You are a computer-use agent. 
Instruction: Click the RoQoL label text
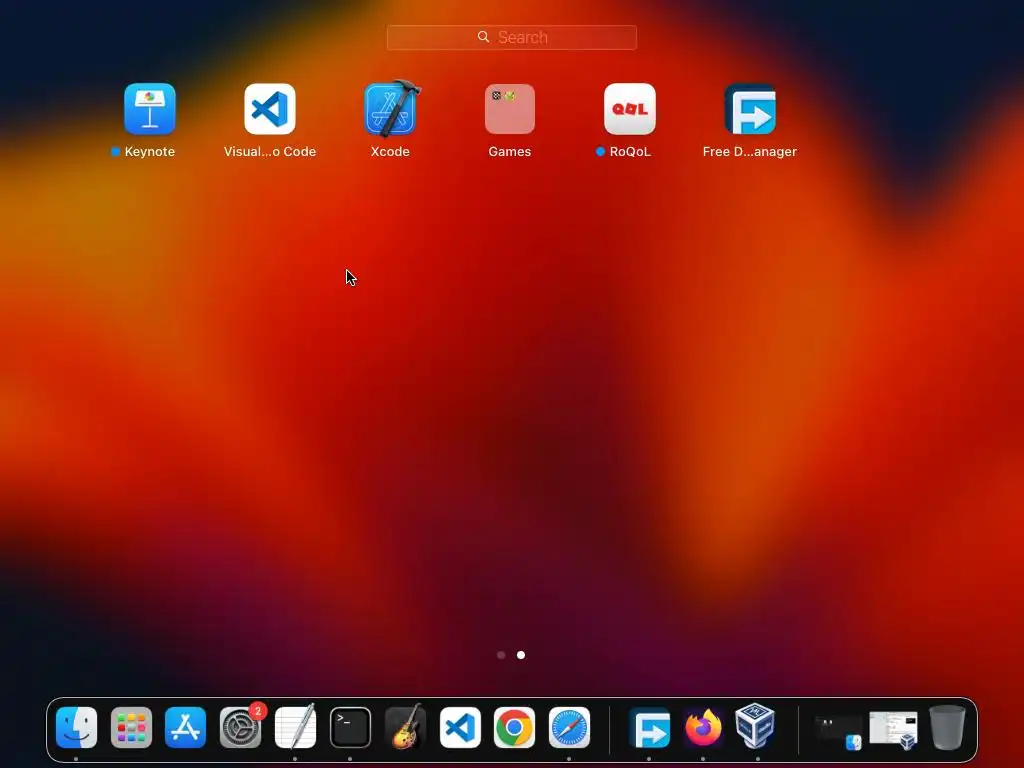point(630,152)
